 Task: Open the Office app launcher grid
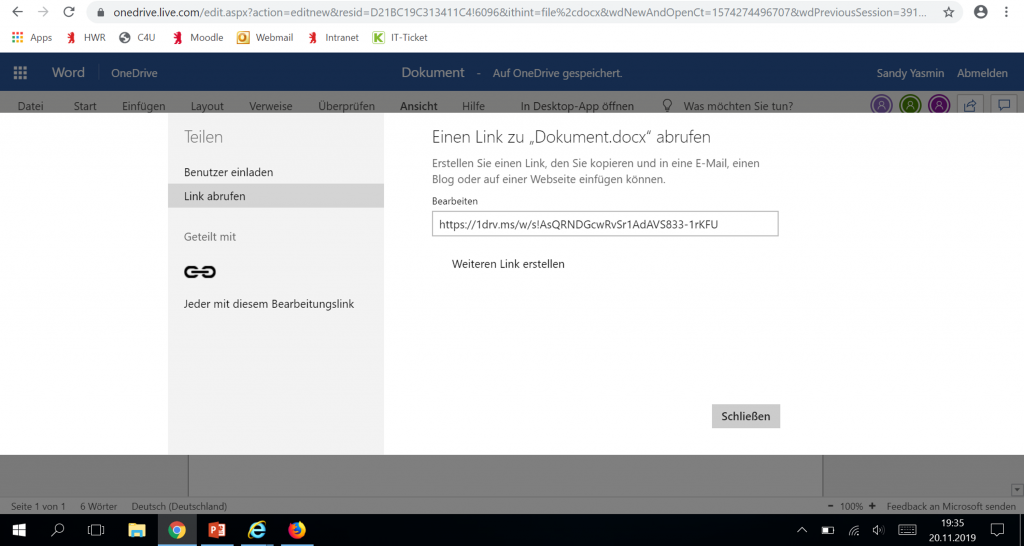[x=19, y=73]
